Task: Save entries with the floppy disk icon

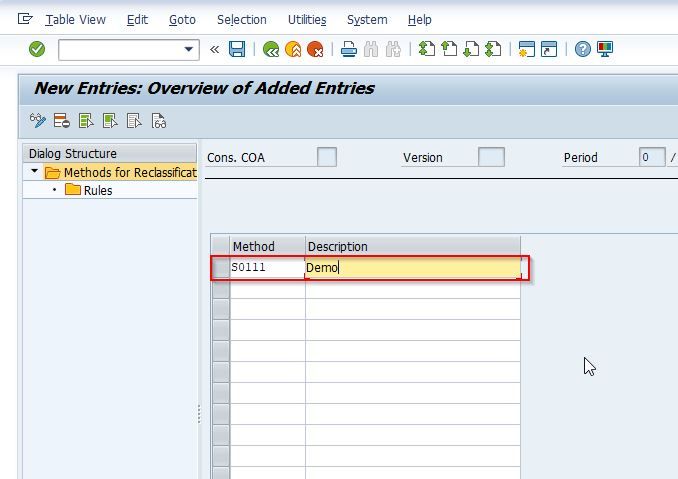Action: 237,49
